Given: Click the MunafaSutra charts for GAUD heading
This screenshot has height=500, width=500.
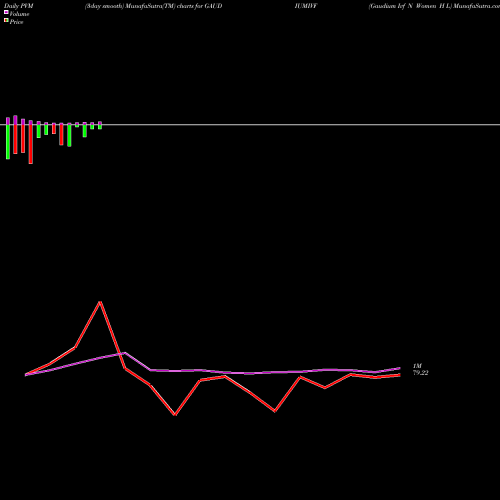Looking at the screenshot, I should point(153,6).
